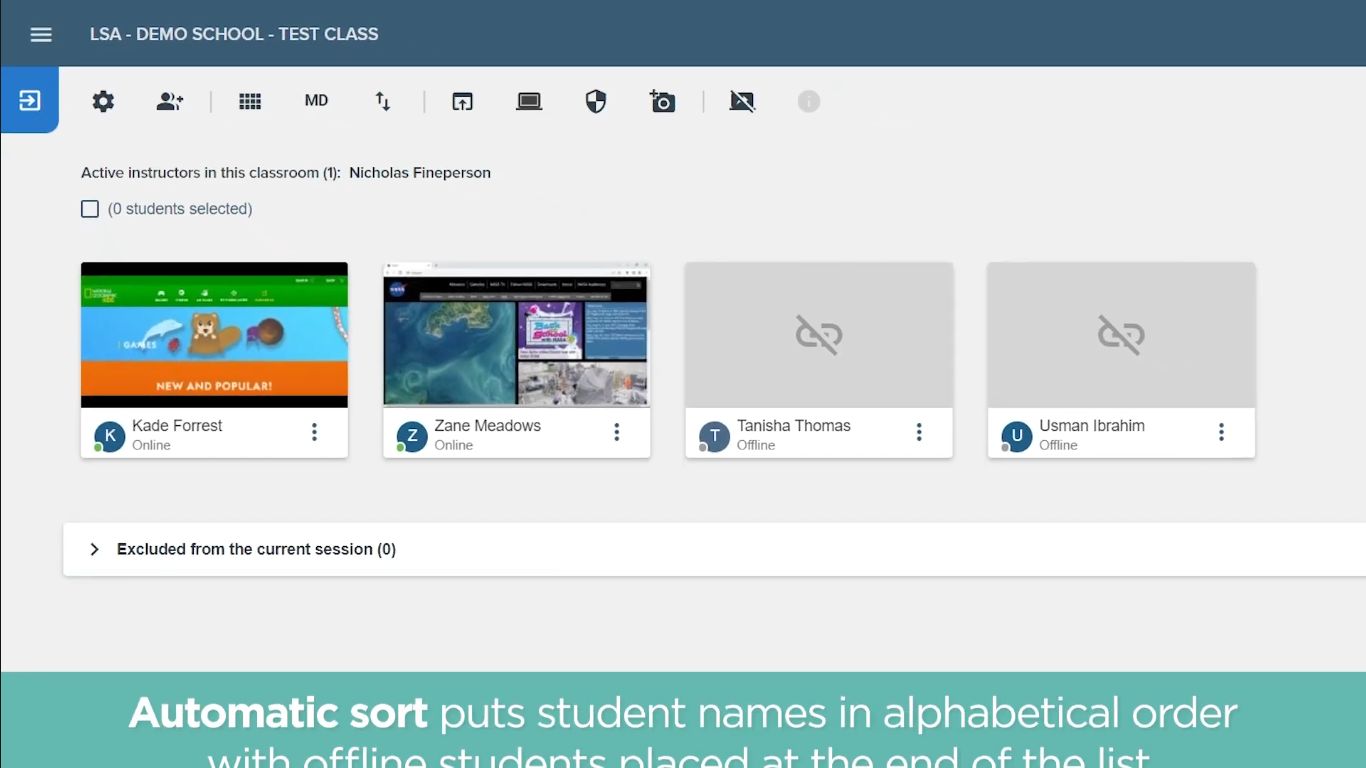Select the MD thumbnail size option

point(316,101)
